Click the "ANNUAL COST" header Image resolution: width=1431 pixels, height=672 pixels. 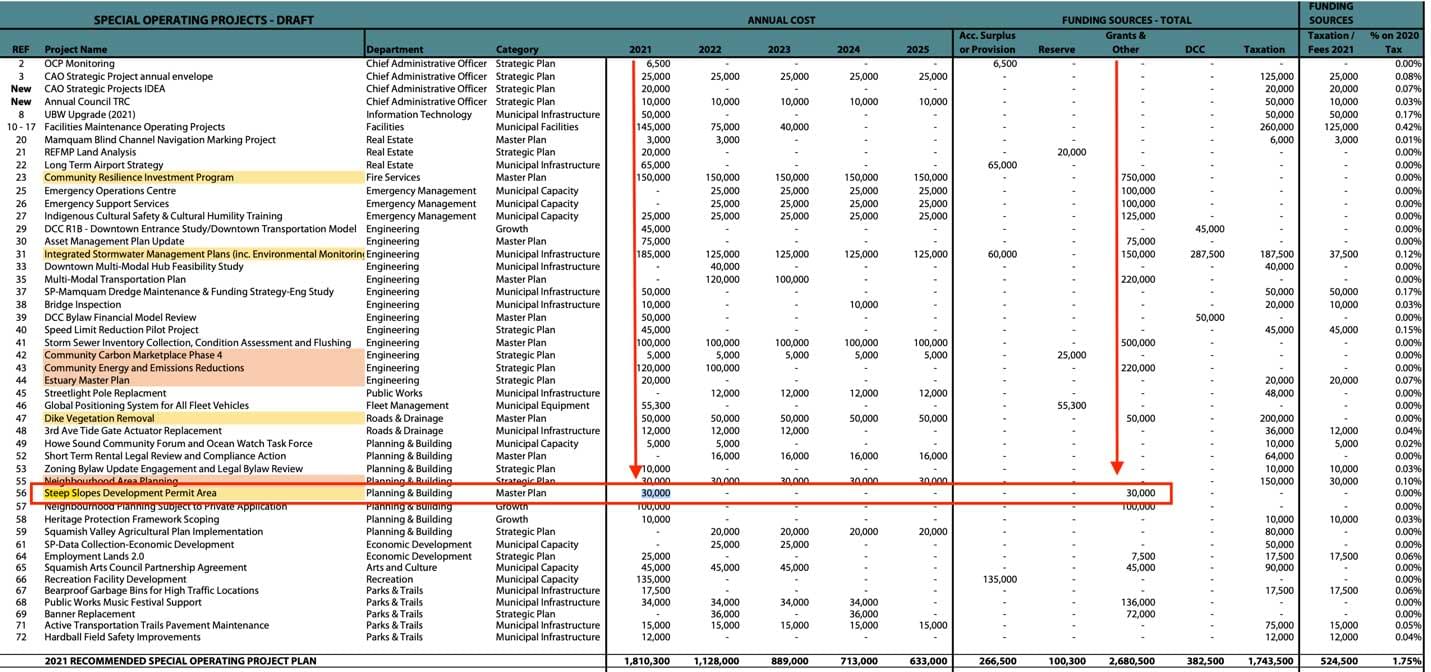tap(781, 19)
